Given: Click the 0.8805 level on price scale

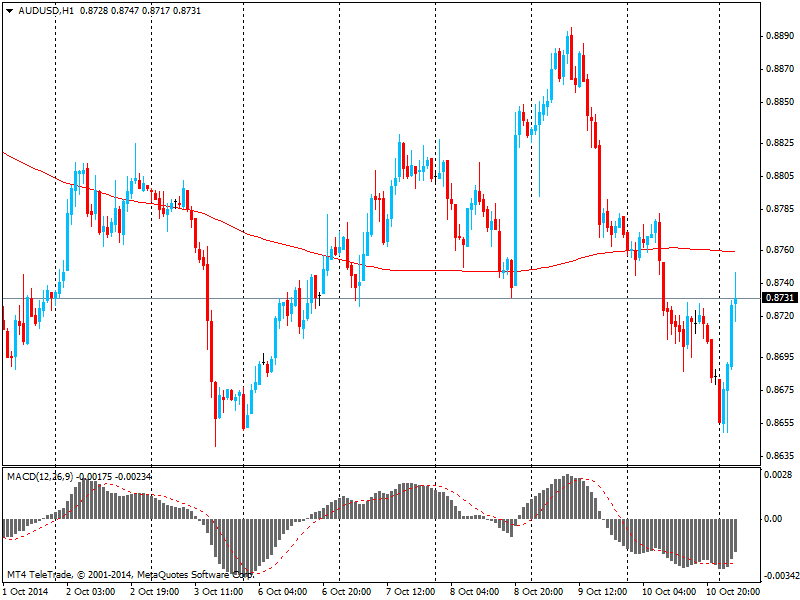Looking at the screenshot, I should click(x=779, y=176).
